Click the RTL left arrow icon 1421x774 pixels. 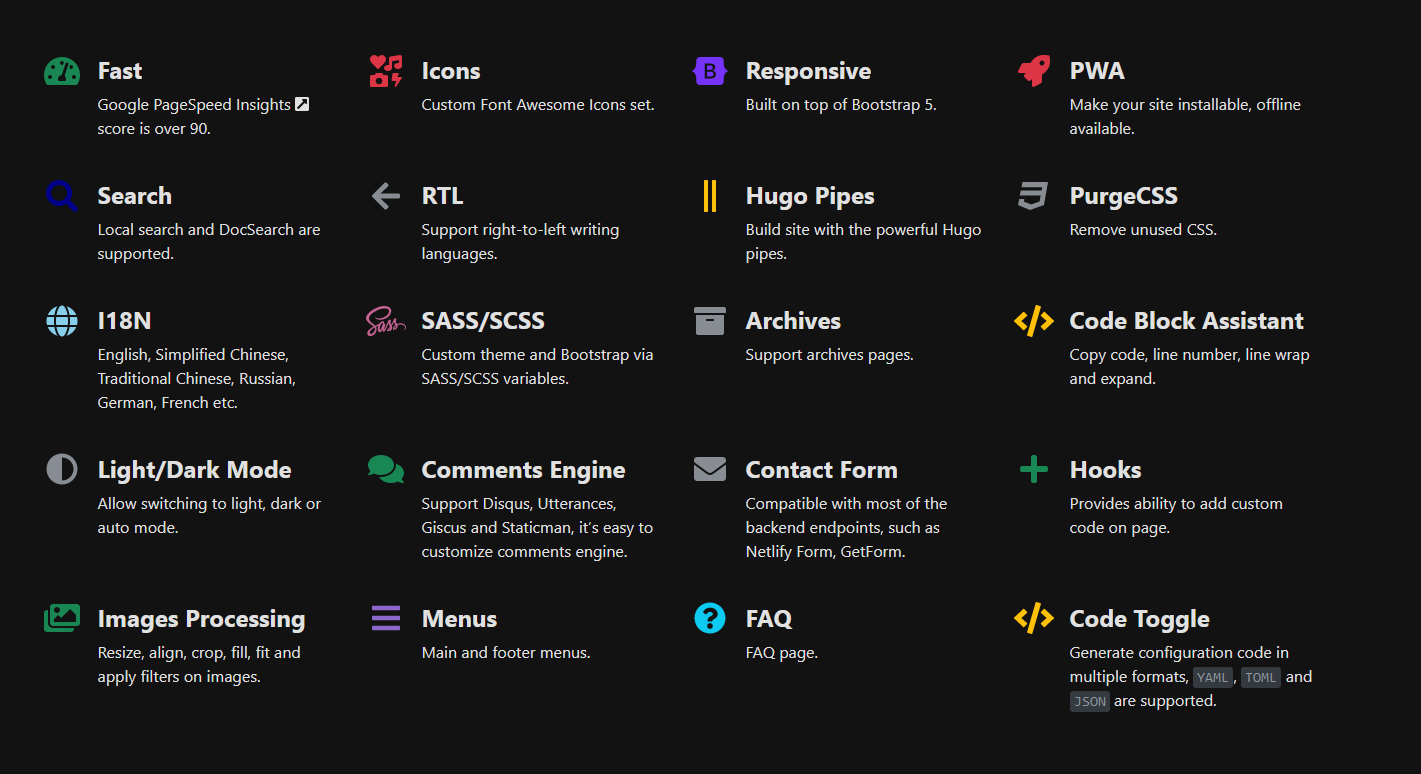point(386,196)
